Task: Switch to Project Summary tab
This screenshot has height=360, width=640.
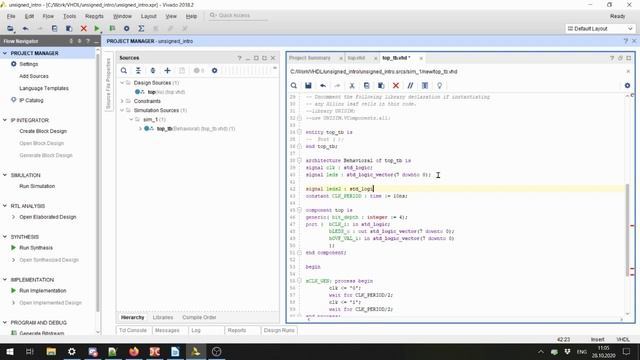Action: [310, 58]
